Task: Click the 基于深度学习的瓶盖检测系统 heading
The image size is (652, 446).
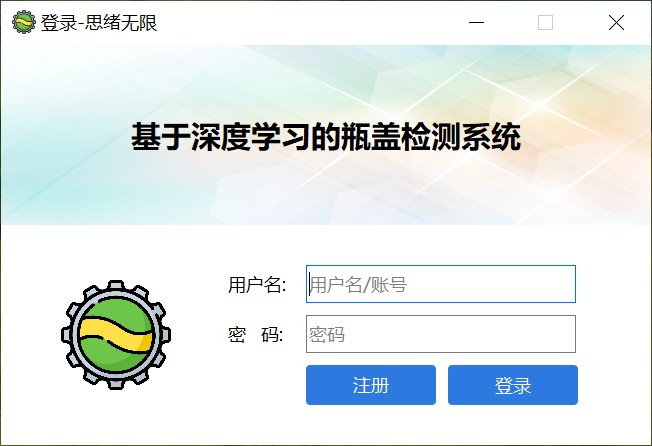Action: pyautogui.click(x=326, y=136)
